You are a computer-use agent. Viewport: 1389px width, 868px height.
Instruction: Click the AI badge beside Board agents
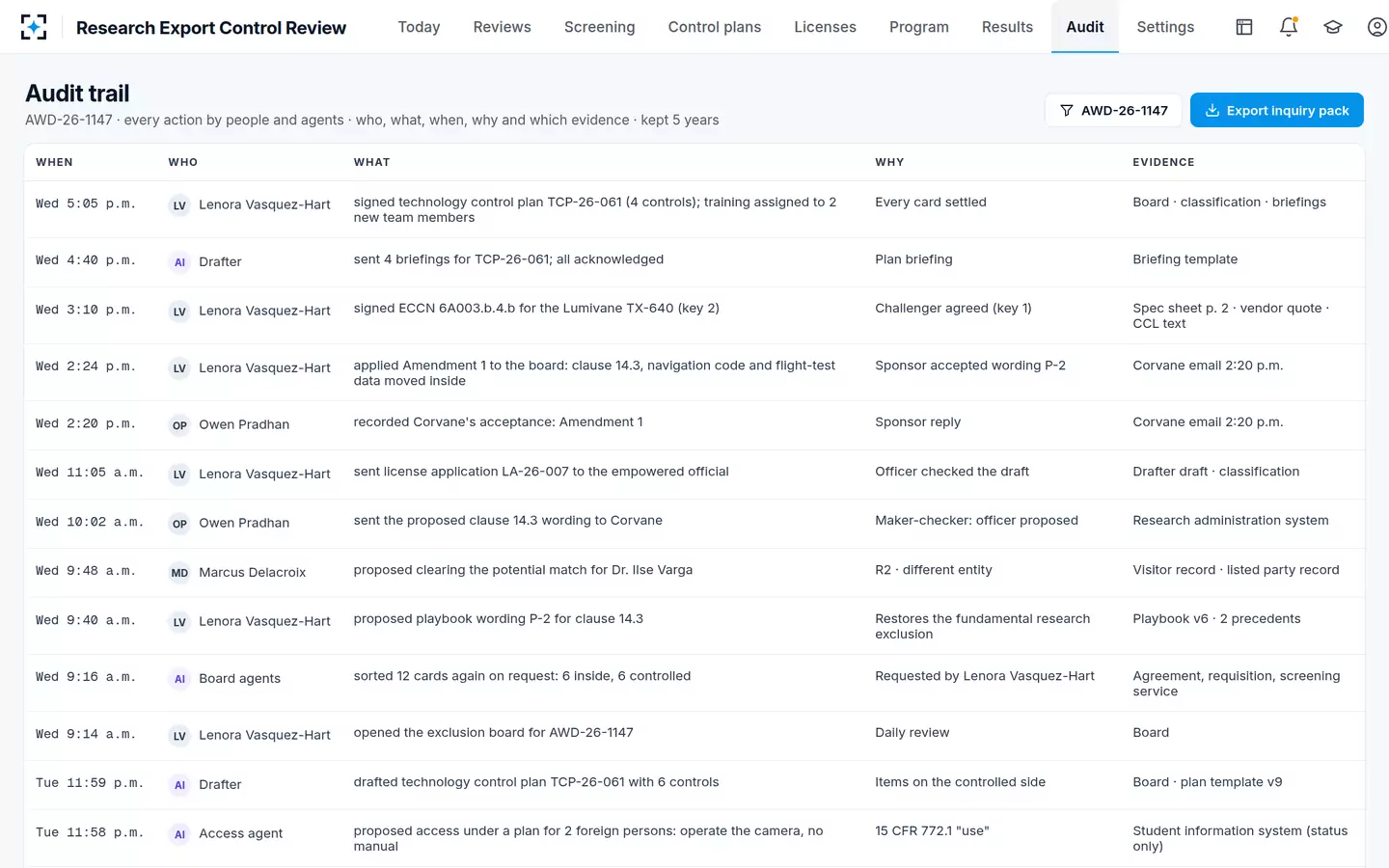[x=179, y=679]
